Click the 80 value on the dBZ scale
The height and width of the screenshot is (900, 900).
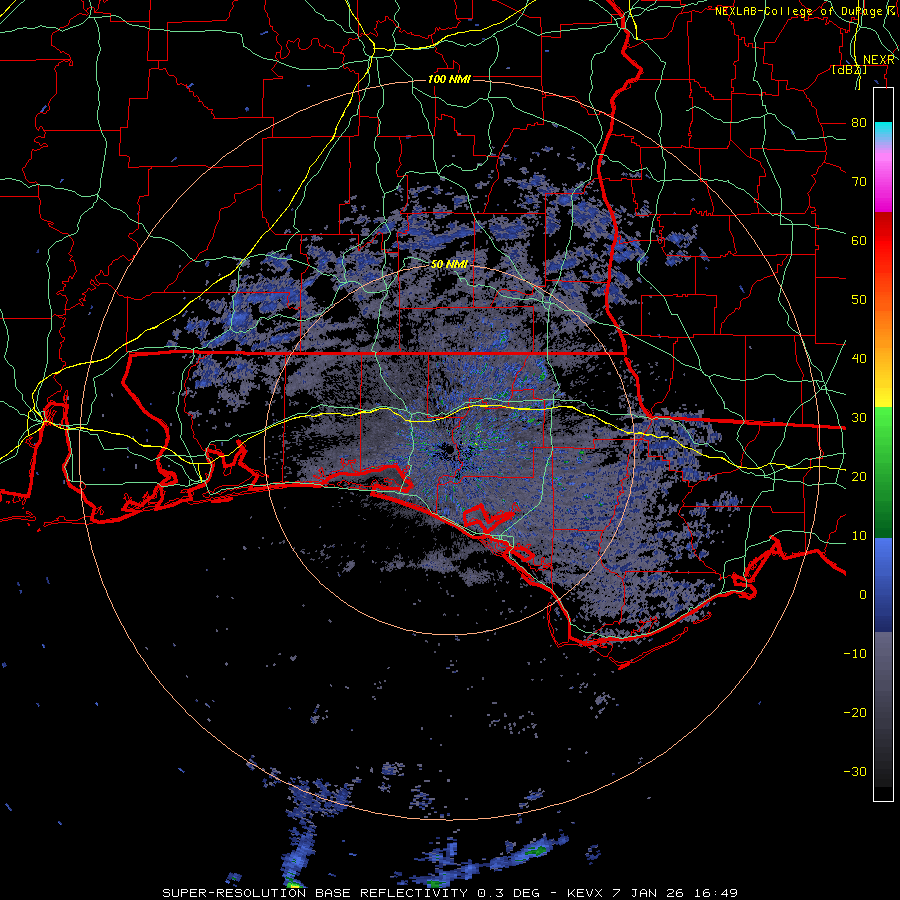(859, 122)
